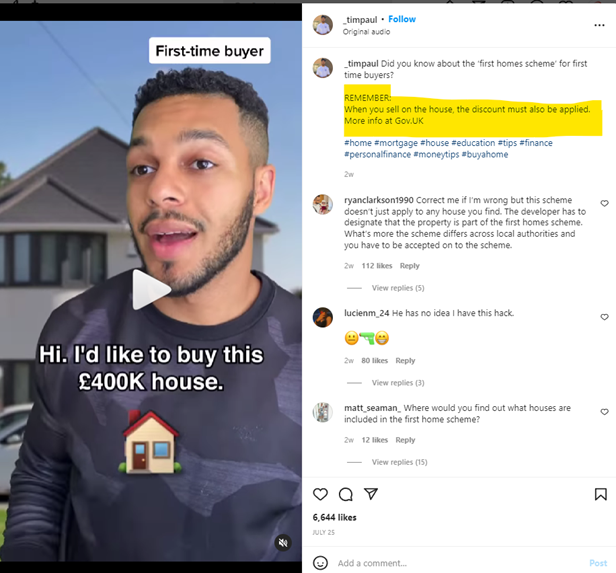
Task: Open the #personalfinance hashtag
Action: click(x=377, y=154)
